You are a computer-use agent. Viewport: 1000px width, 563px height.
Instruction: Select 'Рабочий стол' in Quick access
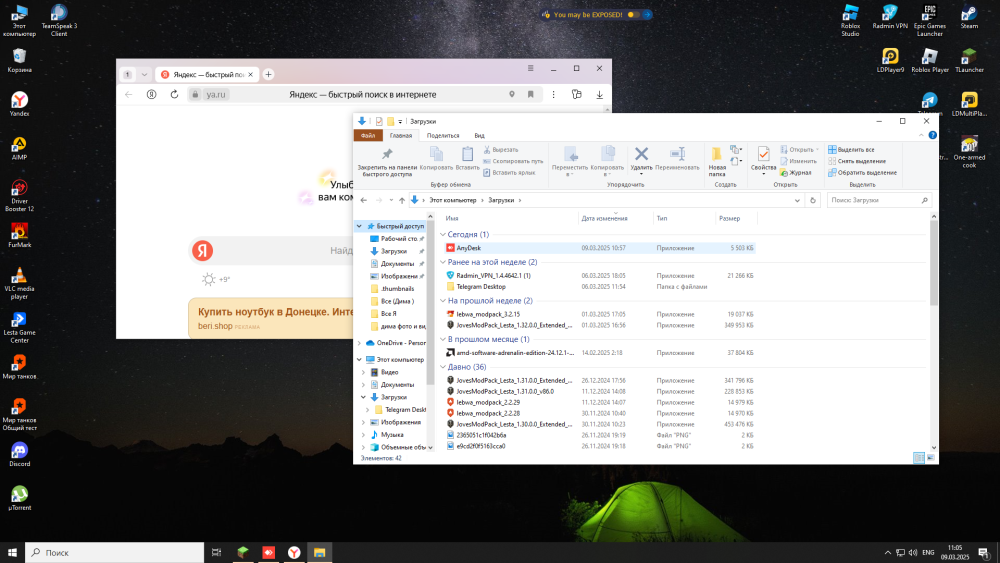click(x=397, y=238)
